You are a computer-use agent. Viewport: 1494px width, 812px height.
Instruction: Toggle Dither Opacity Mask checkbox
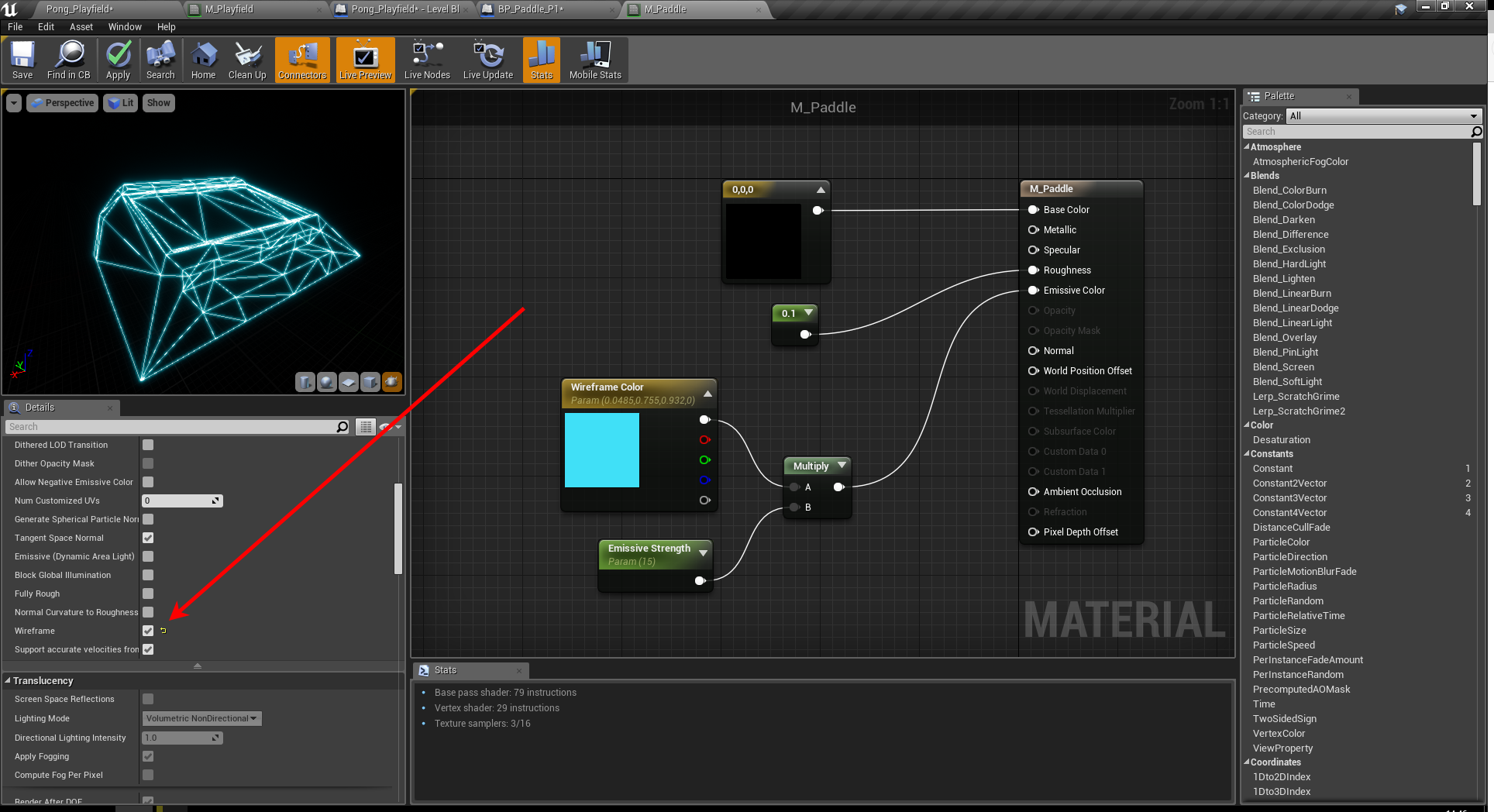148,463
